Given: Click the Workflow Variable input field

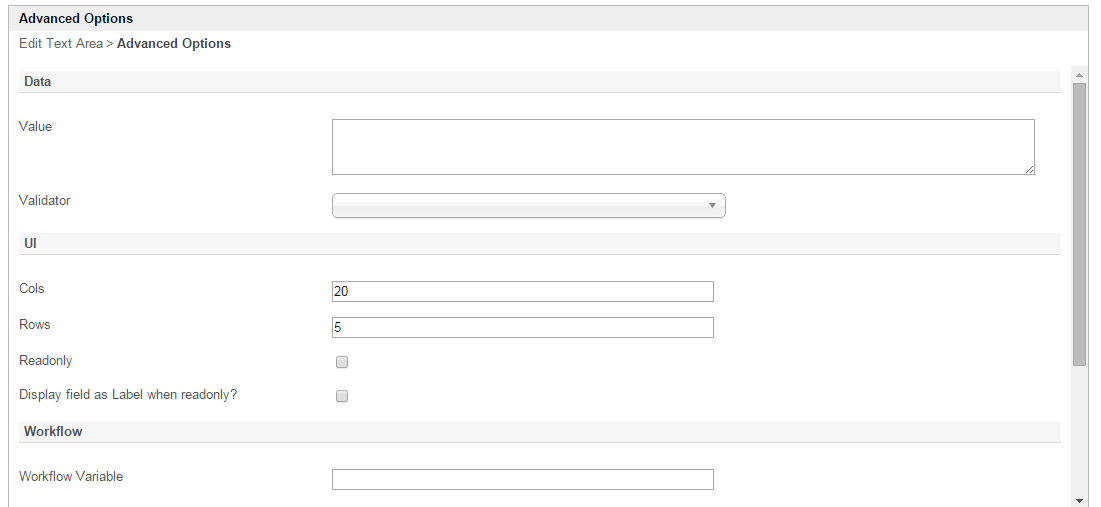Looking at the screenshot, I should 523,479.
